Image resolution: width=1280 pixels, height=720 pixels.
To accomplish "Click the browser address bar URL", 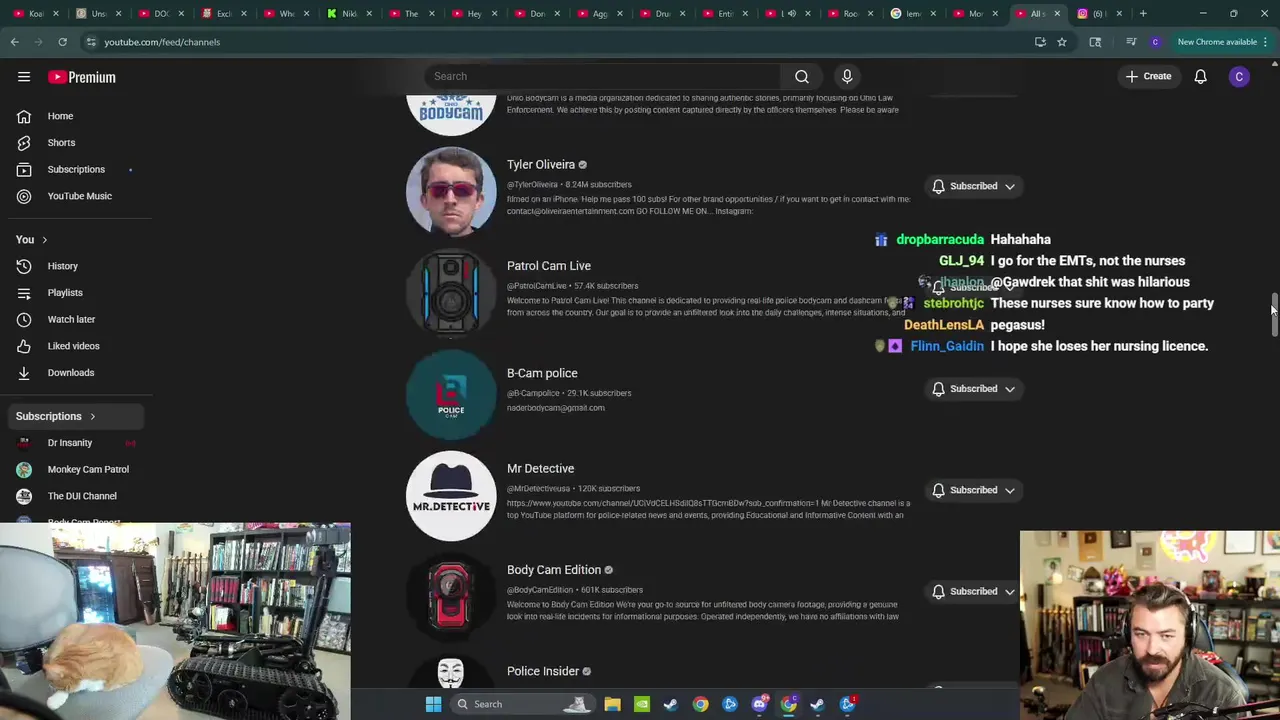I will pyautogui.click(x=162, y=42).
